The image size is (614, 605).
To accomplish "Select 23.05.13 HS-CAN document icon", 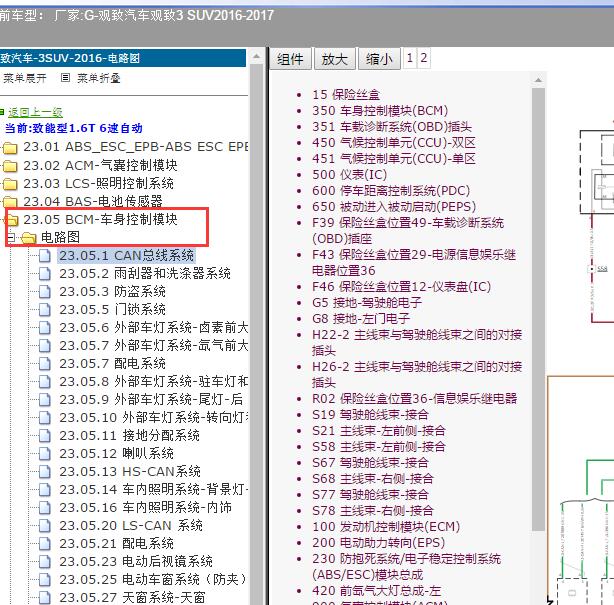I will 45,472.
